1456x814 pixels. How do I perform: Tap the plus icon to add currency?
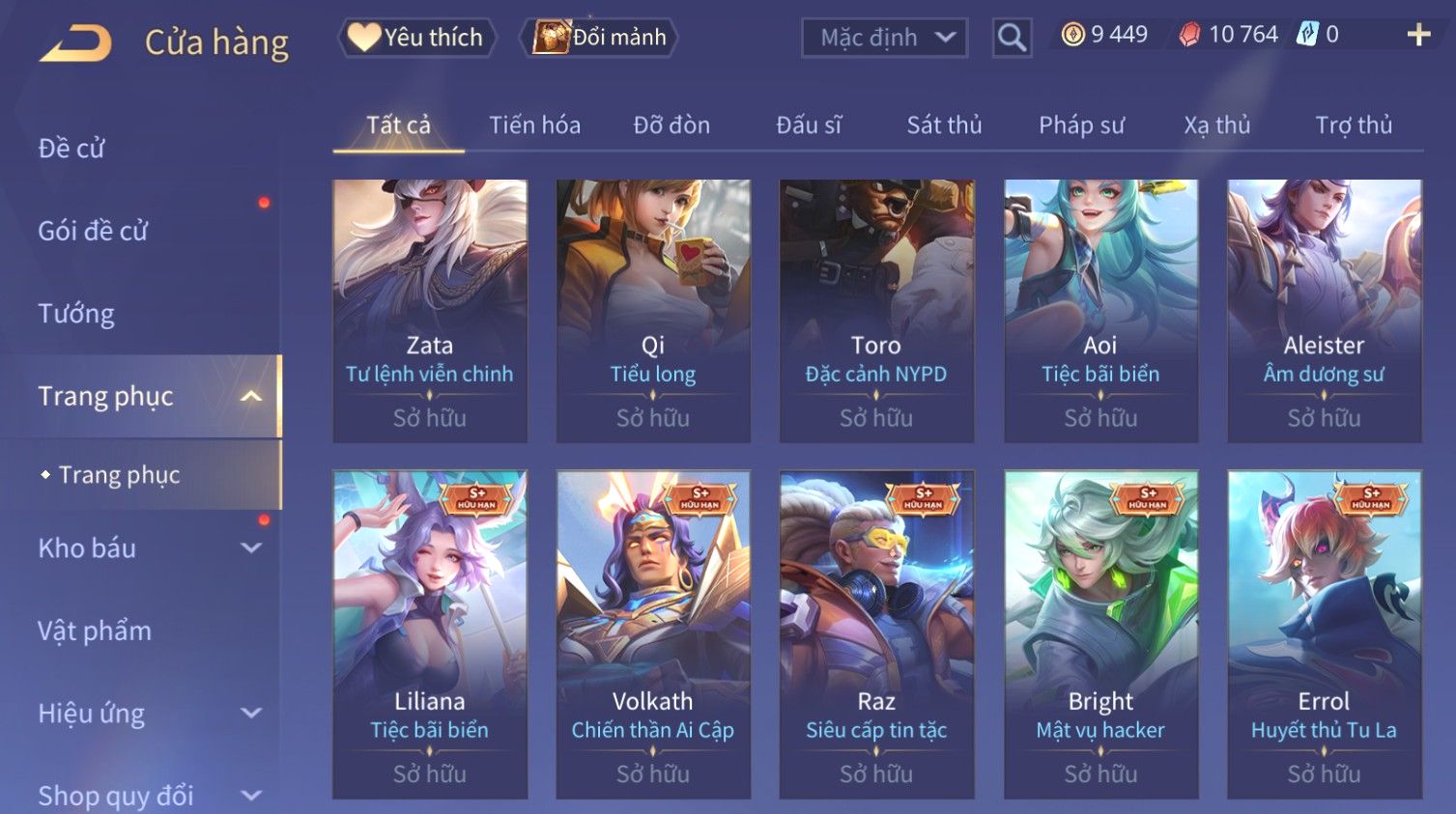pos(1418,35)
